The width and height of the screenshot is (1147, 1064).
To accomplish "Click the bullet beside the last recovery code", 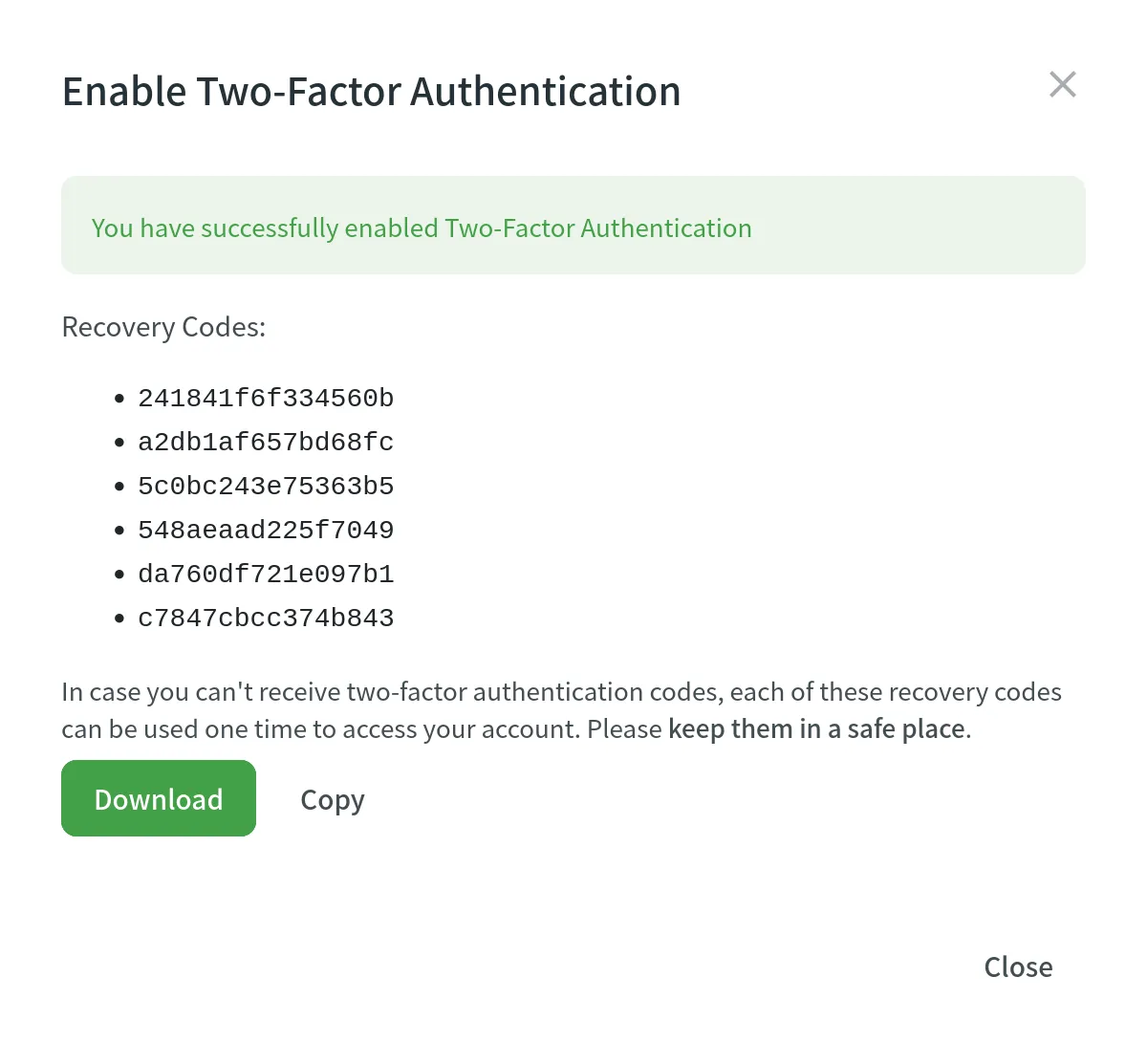I will 118,618.
